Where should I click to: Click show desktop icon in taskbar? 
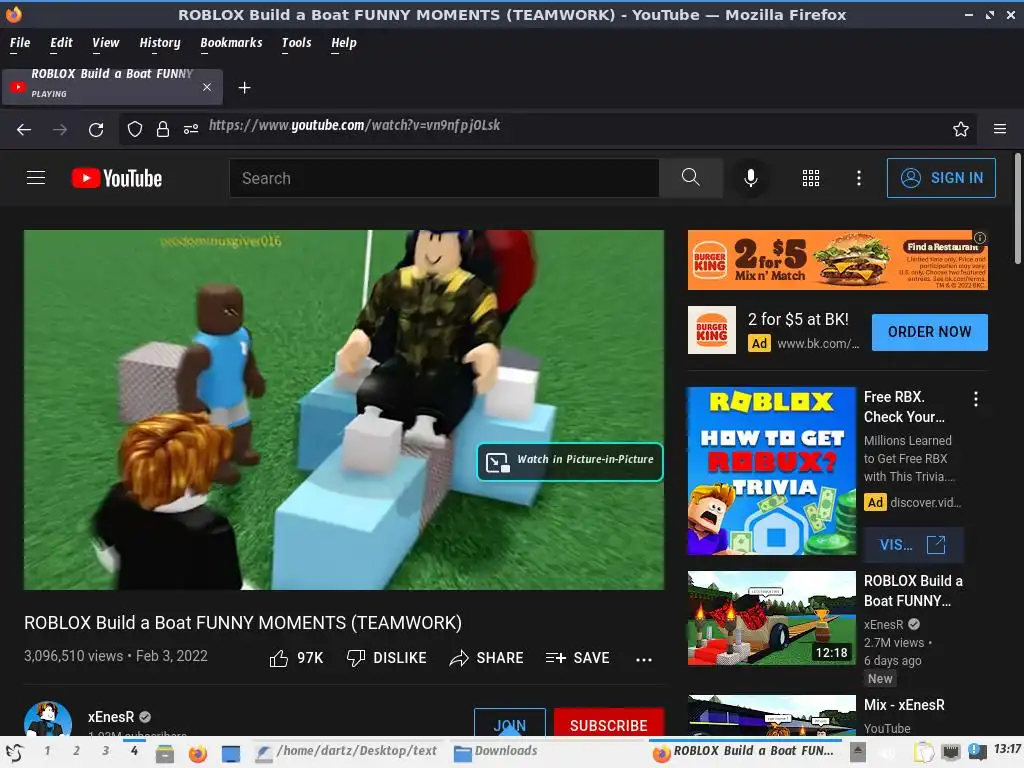231,754
